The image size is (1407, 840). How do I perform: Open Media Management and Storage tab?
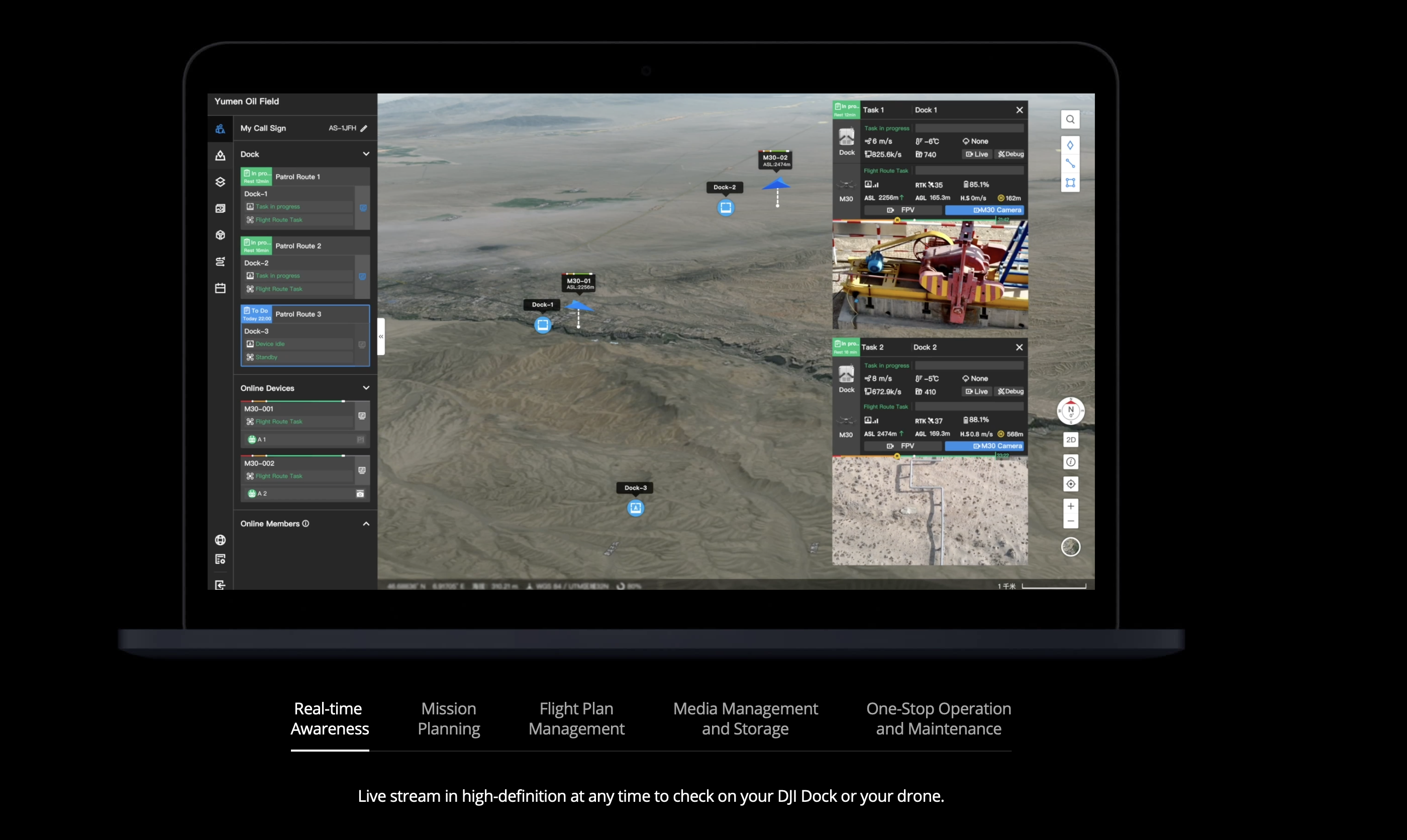[745, 718]
